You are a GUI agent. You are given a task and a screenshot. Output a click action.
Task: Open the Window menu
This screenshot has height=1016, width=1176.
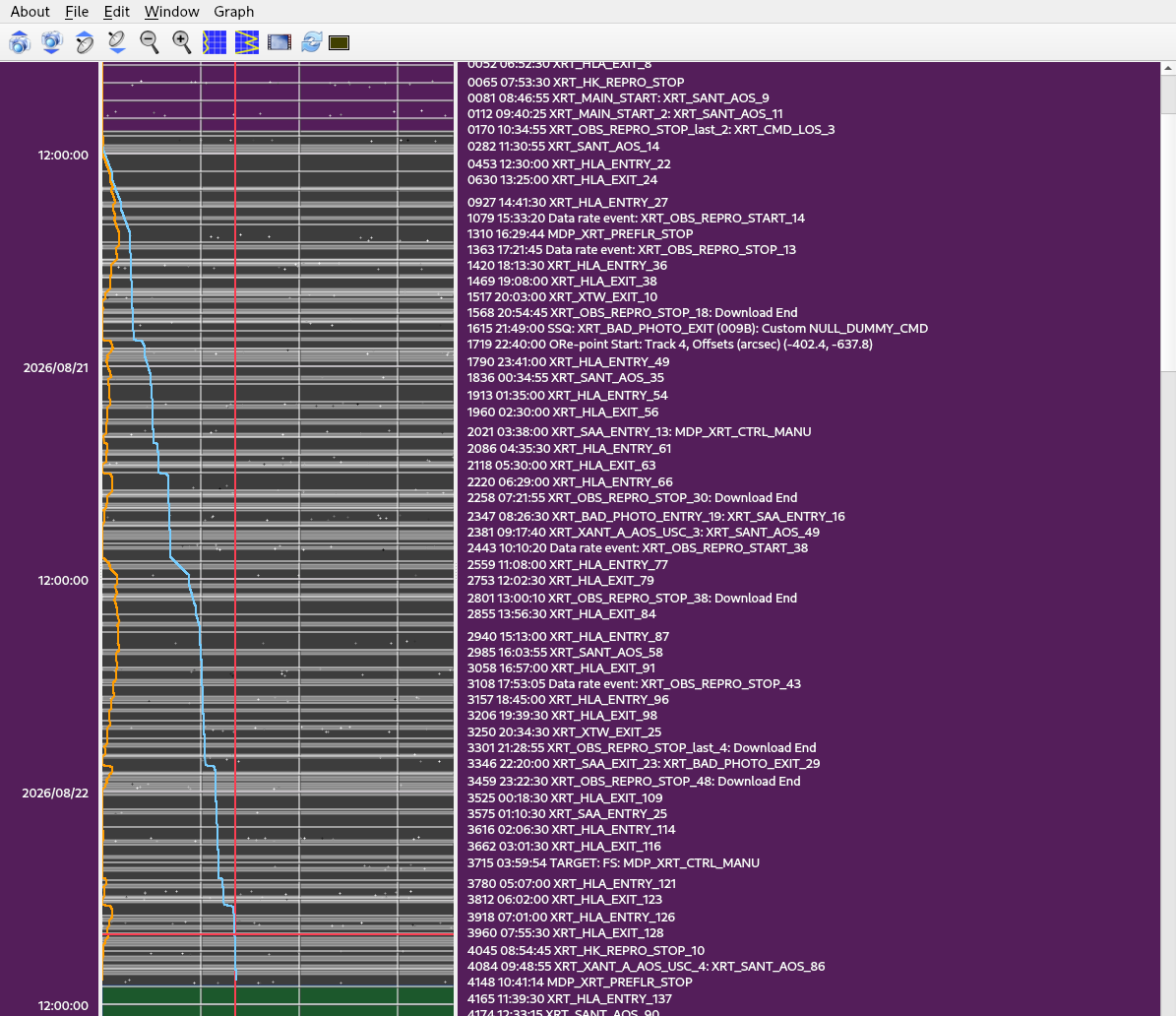click(172, 11)
